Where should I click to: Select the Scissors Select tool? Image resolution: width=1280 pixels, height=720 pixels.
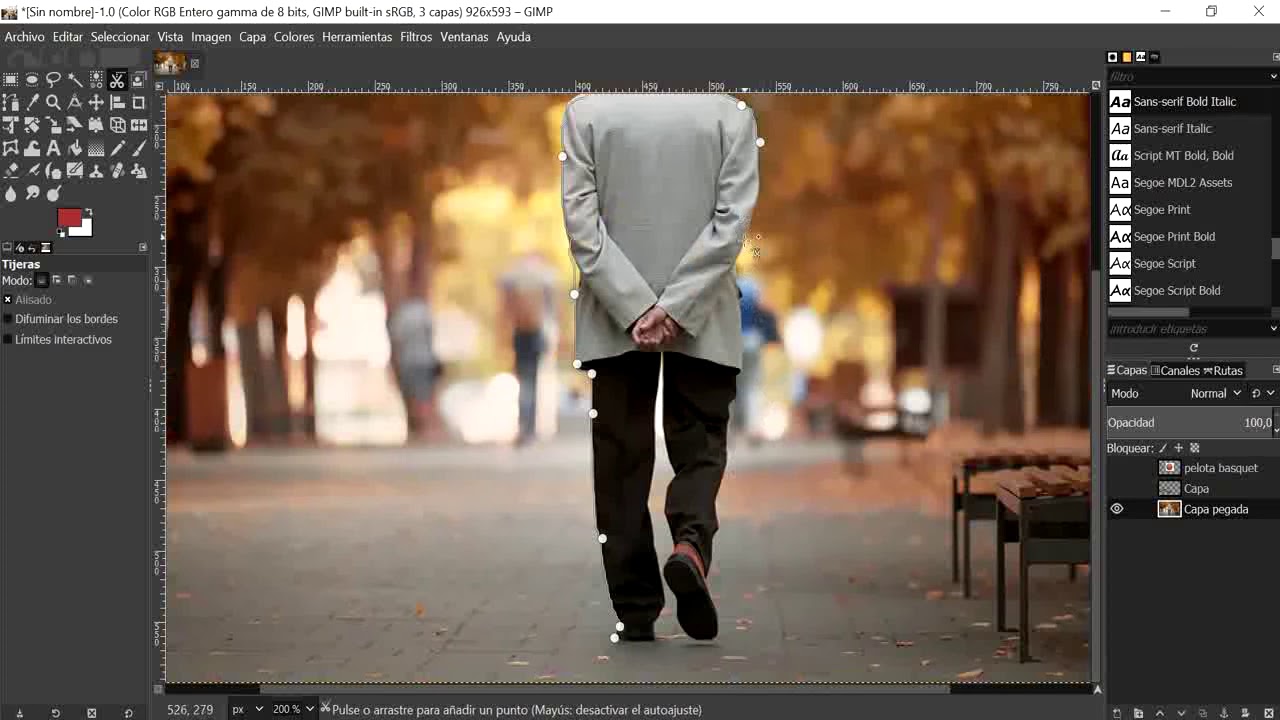pyautogui.click(x=117, y=80)
